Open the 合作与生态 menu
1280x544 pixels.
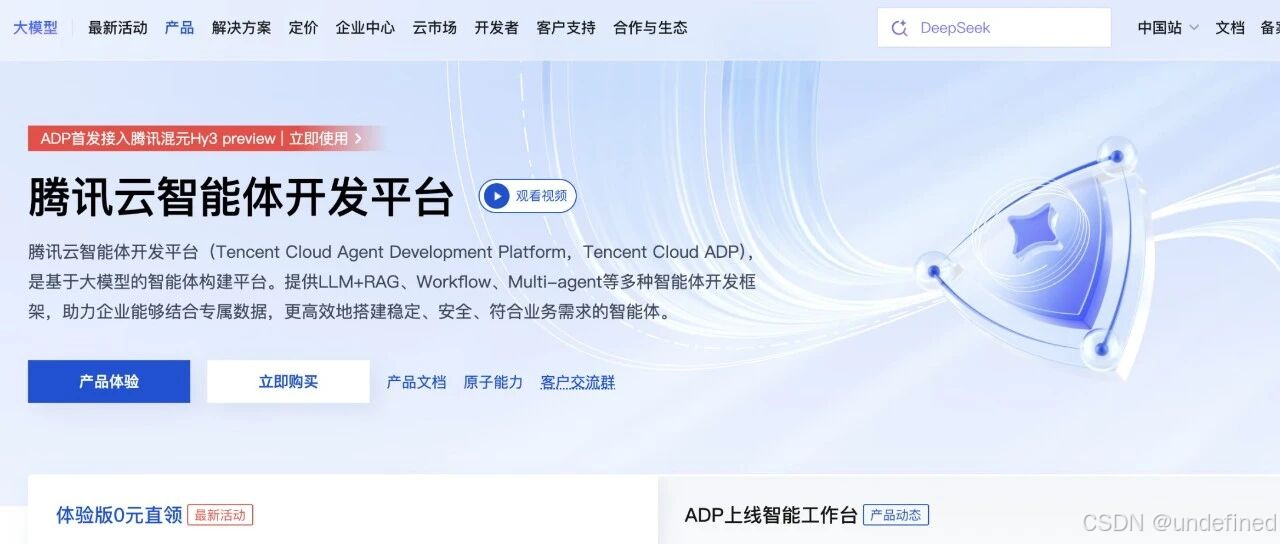coord(650,28)
